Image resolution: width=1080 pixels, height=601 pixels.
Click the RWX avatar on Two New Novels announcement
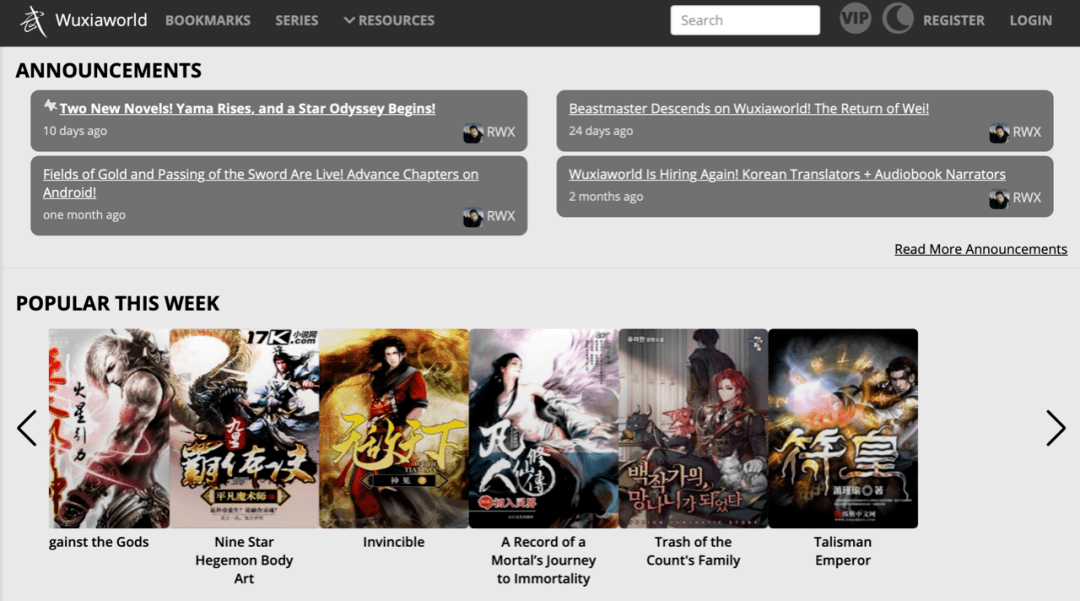[x=472, y=132]
